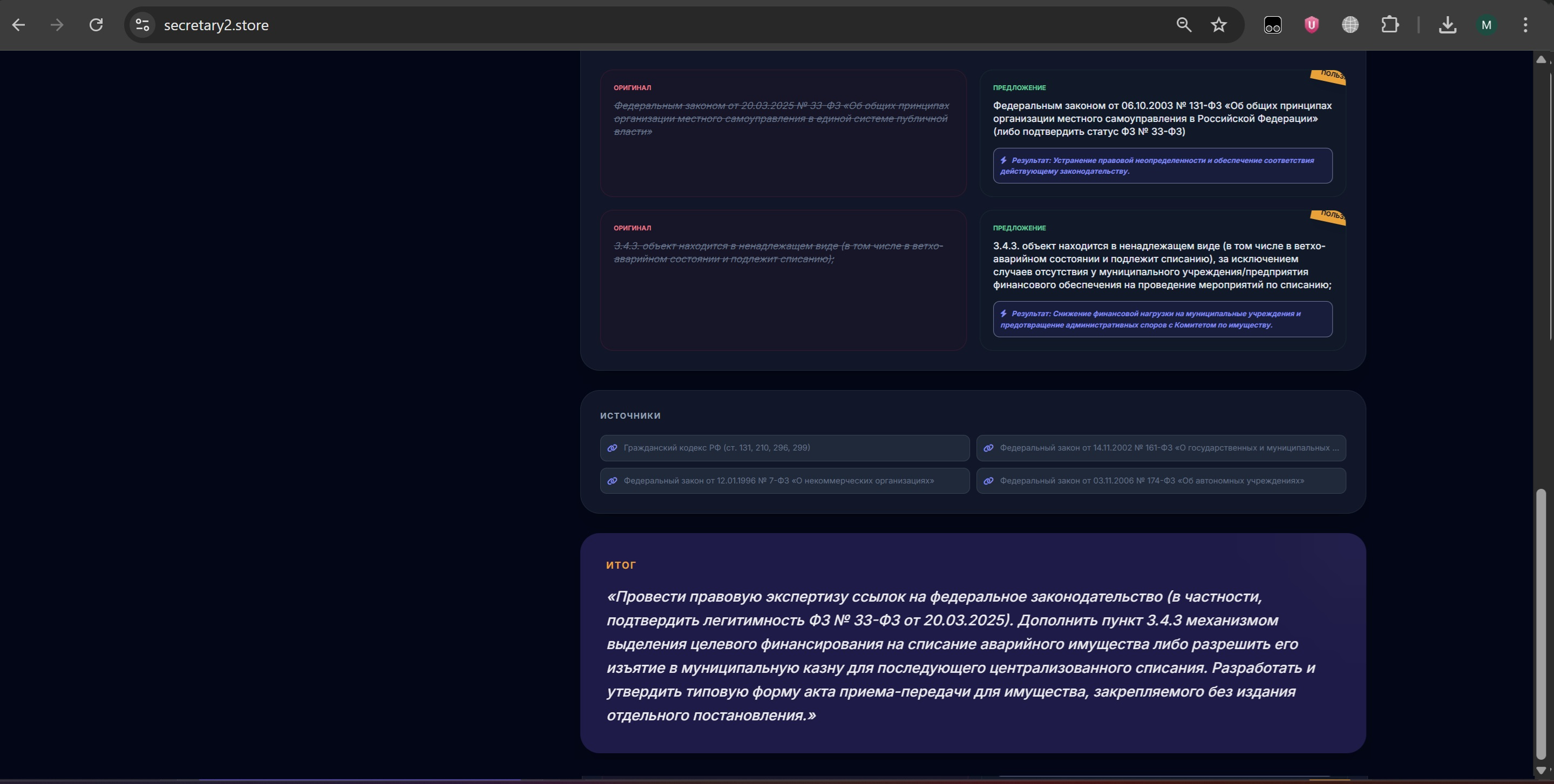Open site information icon in address bar
The height and width of the screenshot is (784, 1554).
coord(142,25)
